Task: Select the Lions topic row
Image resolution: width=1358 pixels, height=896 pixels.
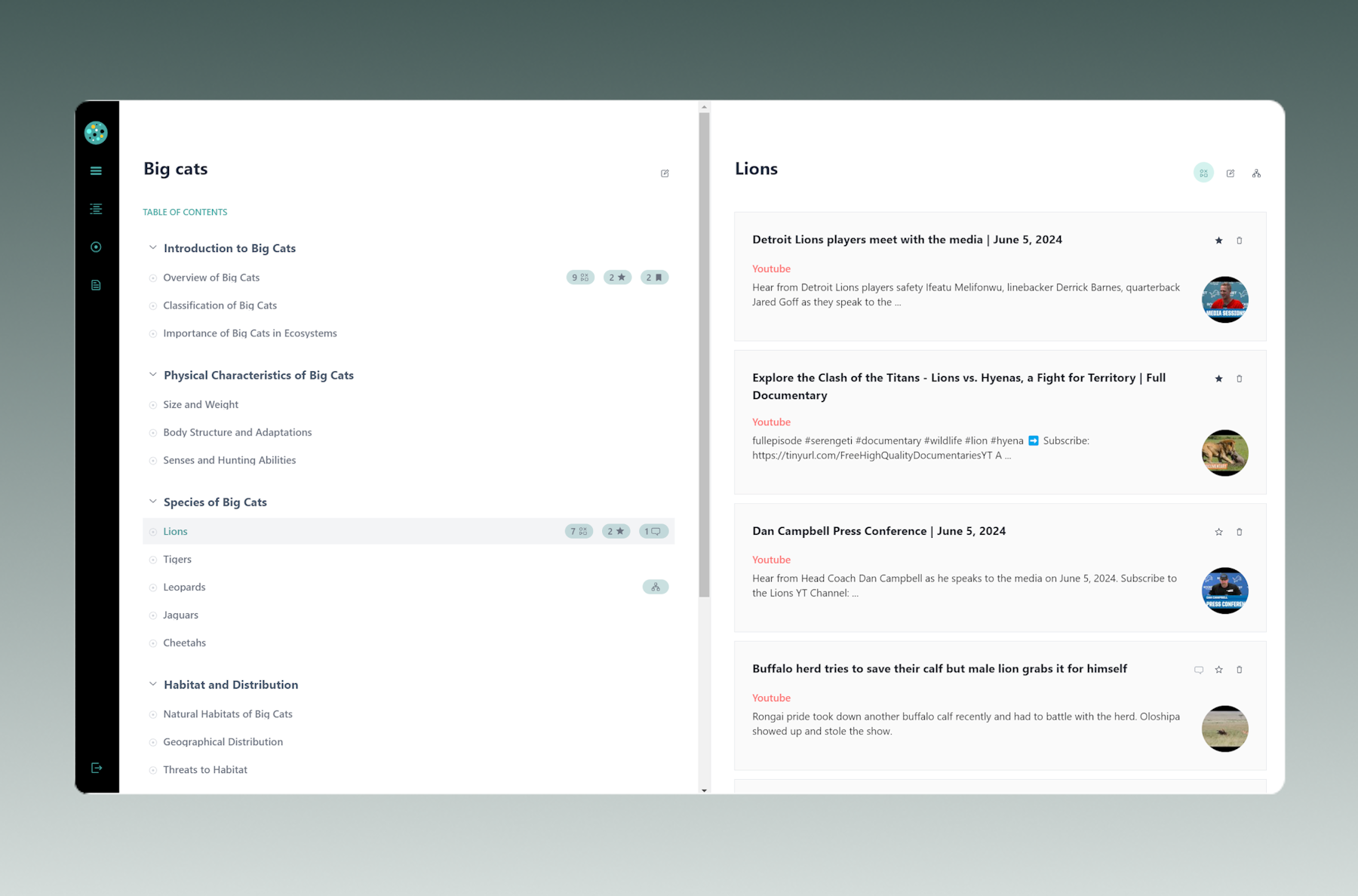Action: pos(408,532)
